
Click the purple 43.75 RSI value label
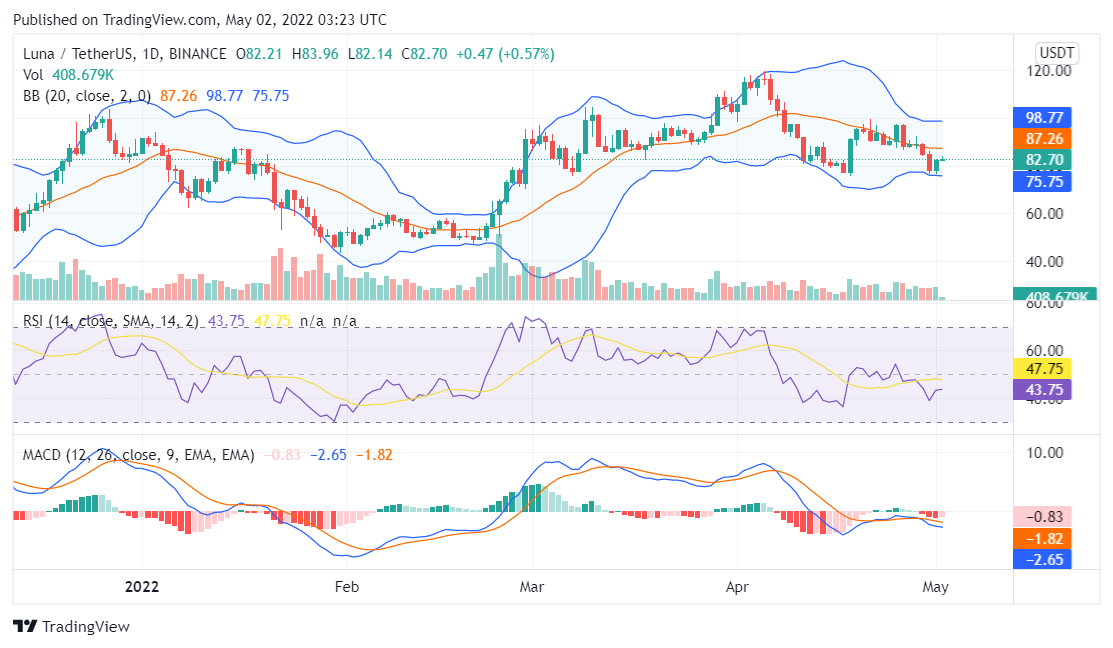(x=1043, y=390)
